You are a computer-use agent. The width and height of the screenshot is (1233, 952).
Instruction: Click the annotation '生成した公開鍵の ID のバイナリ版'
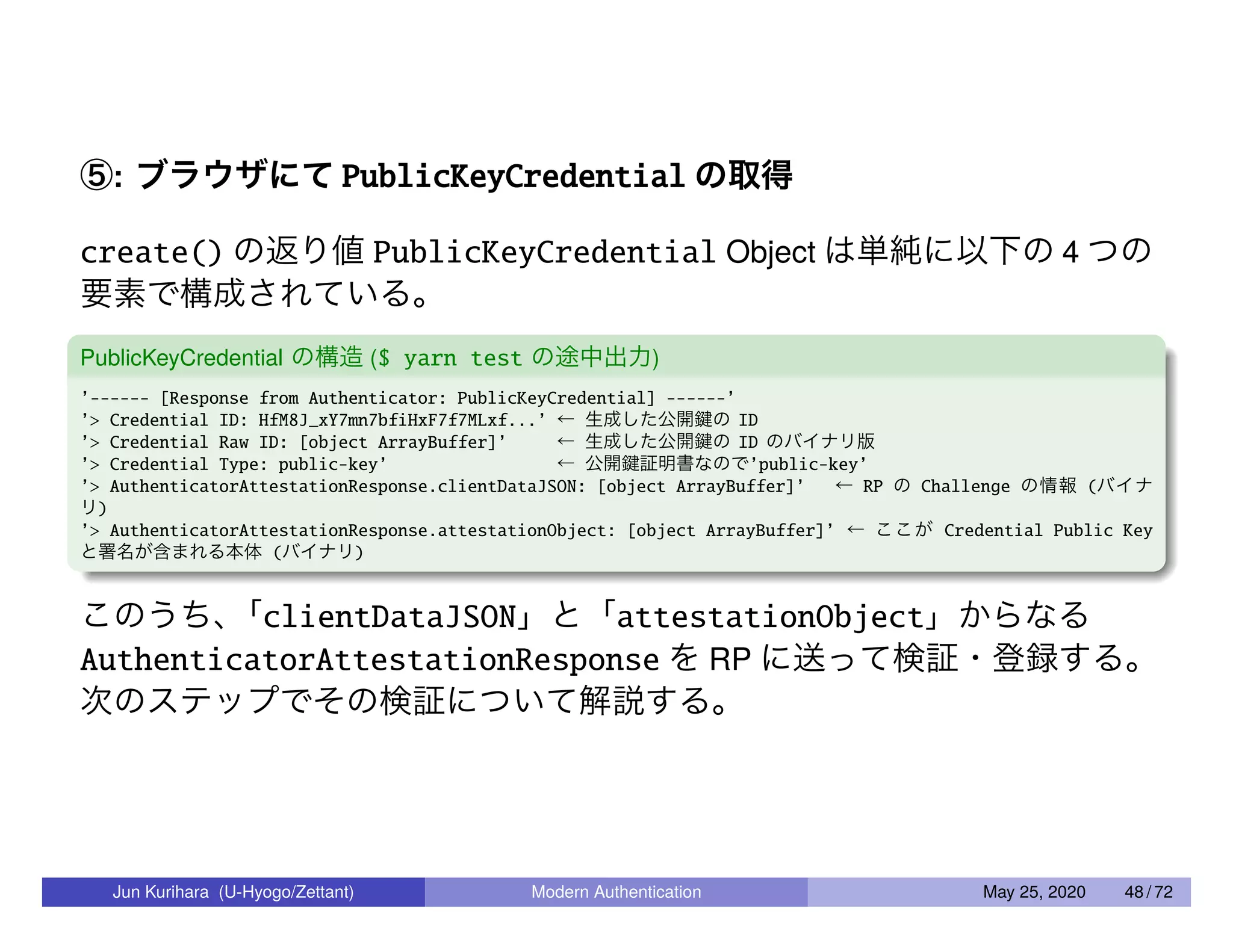730,442
